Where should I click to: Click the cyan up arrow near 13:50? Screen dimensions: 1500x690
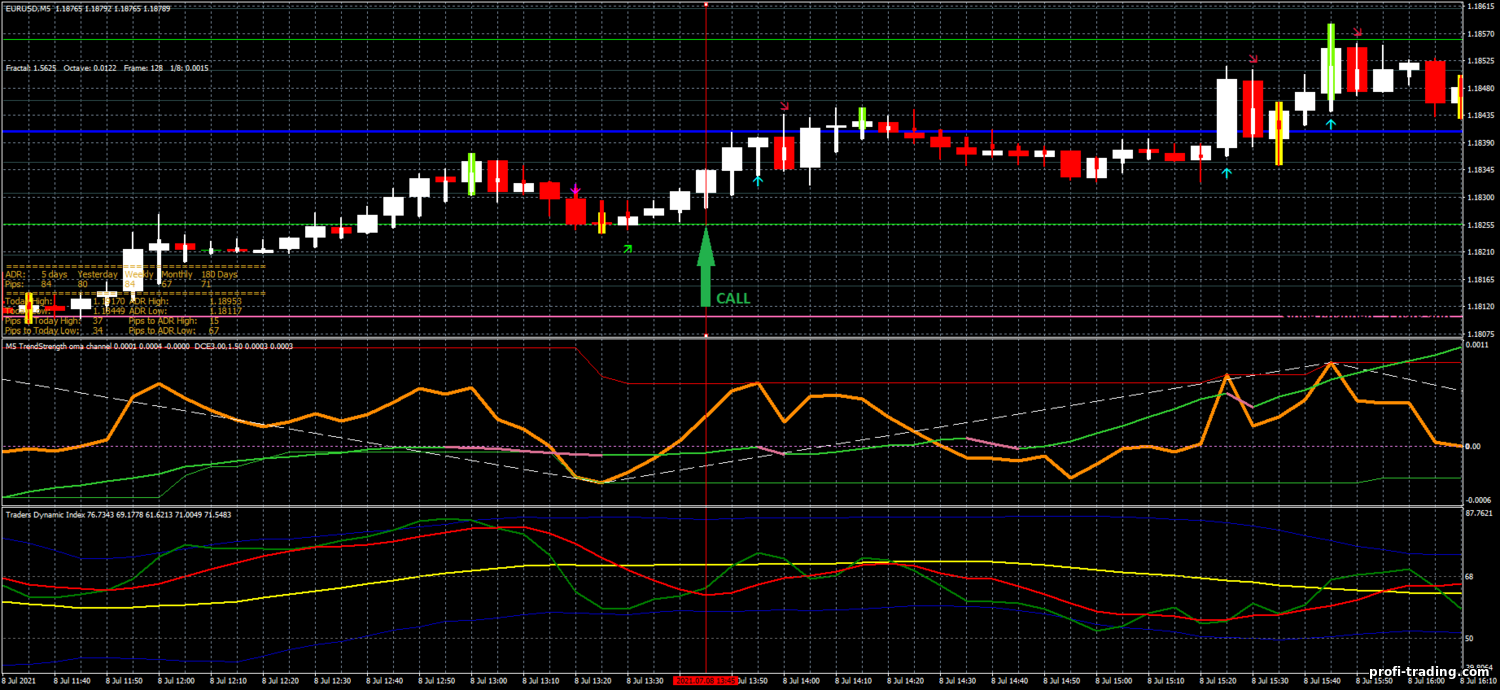click(758, 181)
